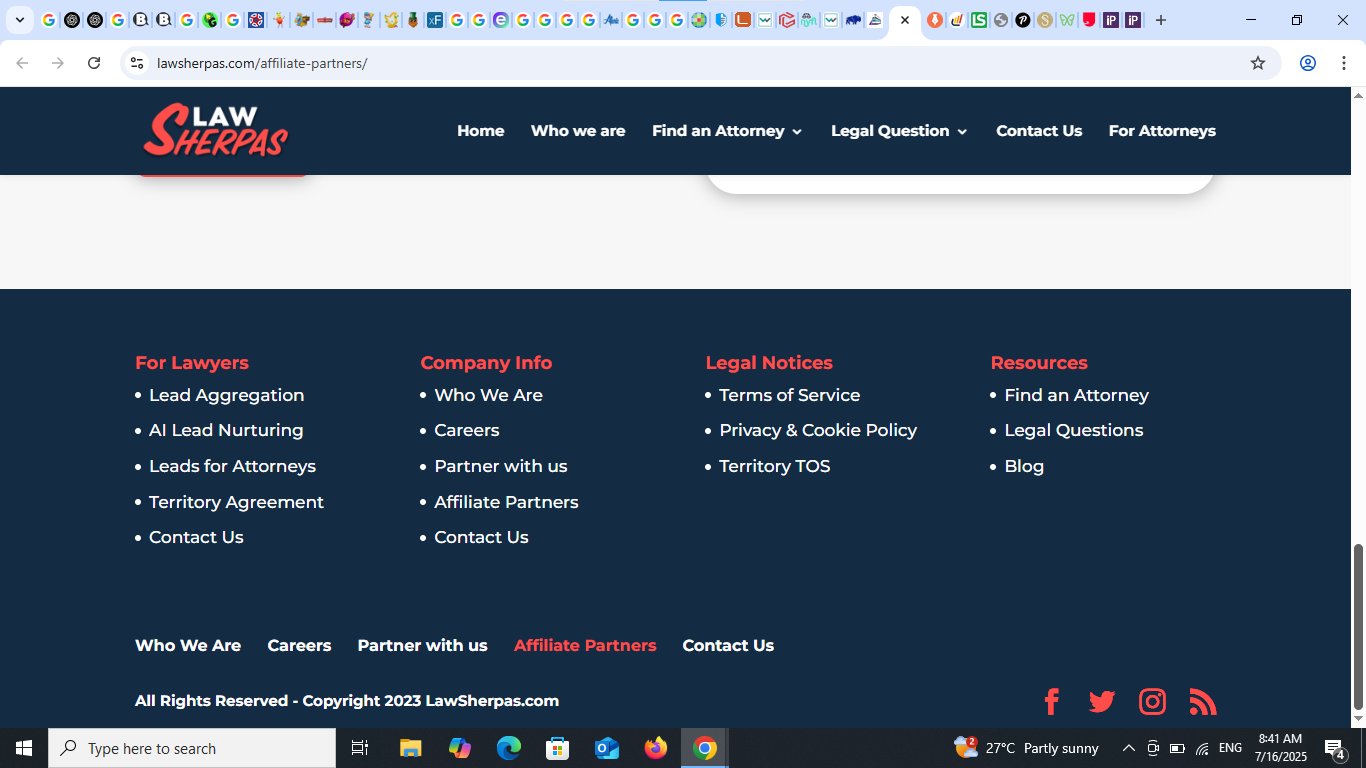1366x768 pixels.
Task: Open Who We Are under Company Info
Action: pos(488,395)
